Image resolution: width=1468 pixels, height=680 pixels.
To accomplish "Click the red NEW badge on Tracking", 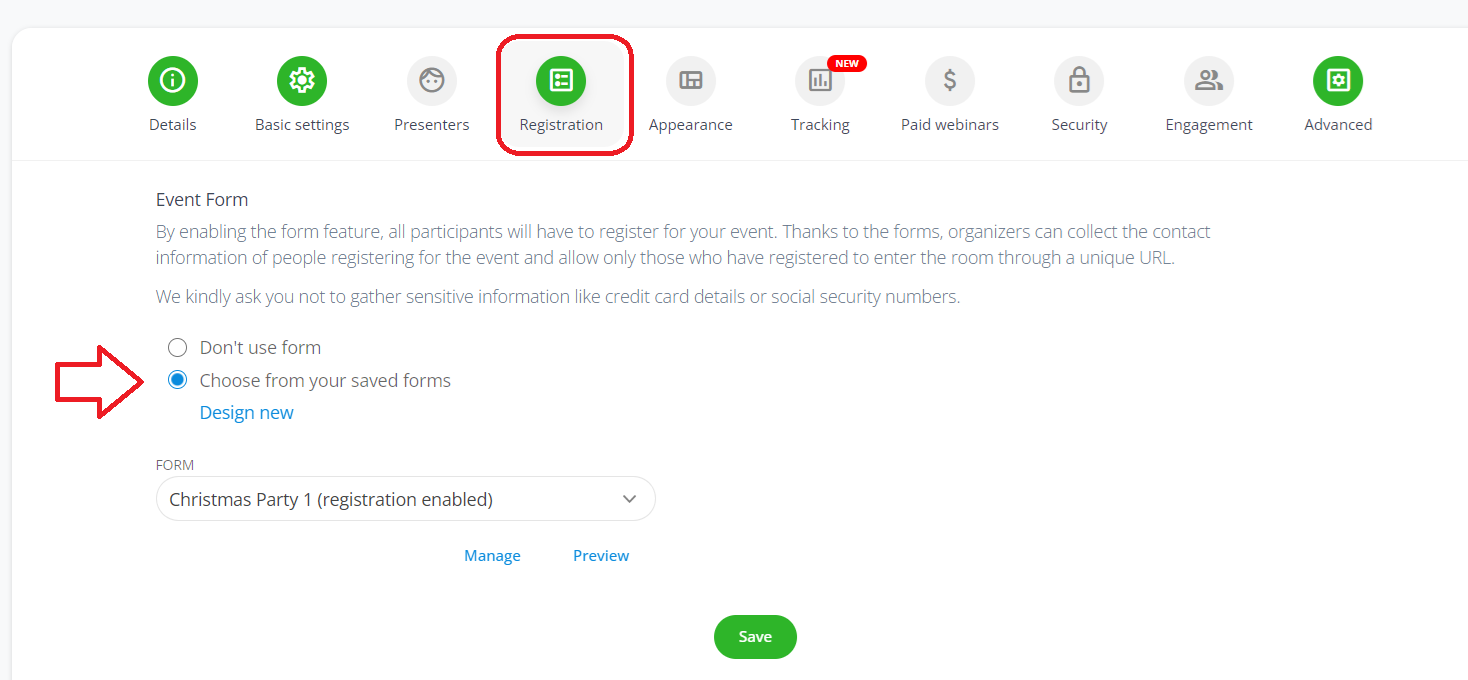I will [847, 63].
